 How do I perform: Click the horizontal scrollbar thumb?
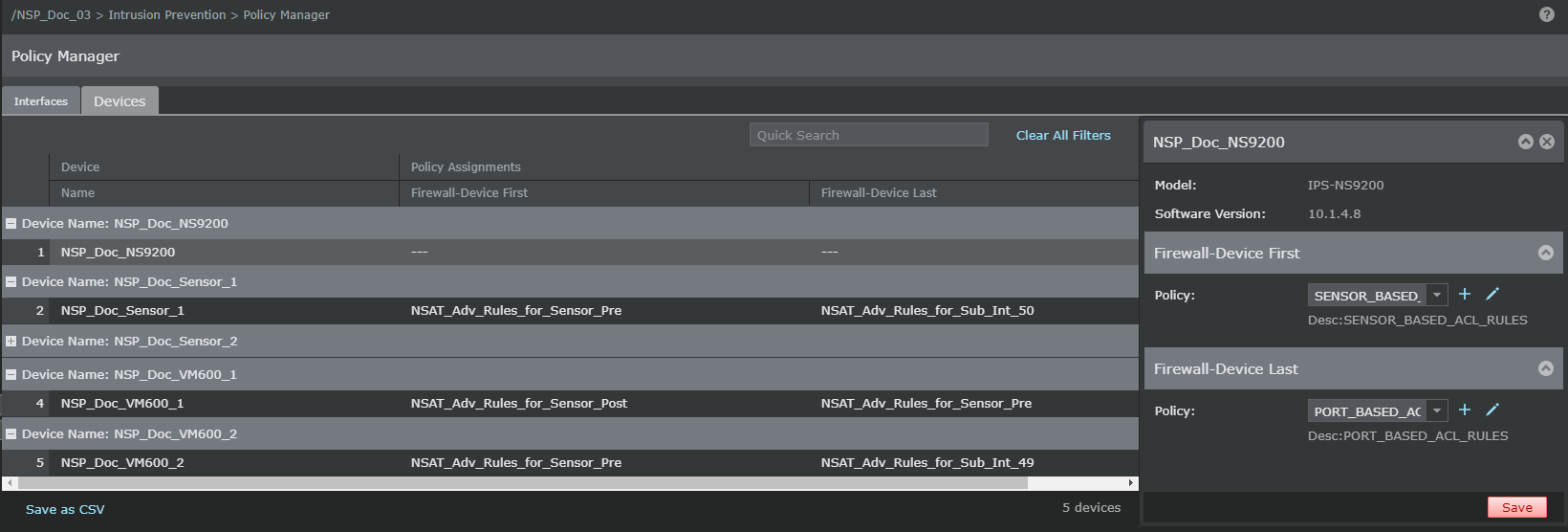(x=523, y=483)
